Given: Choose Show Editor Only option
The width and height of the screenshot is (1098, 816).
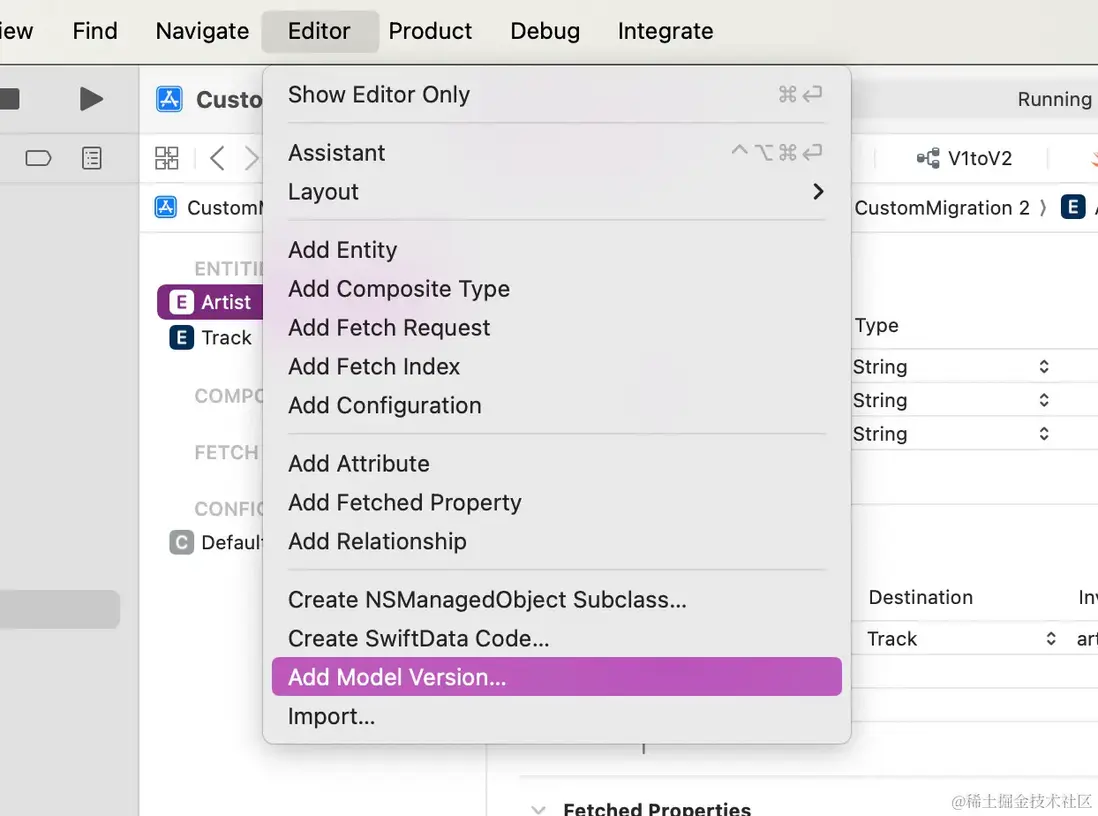Looking at the screenshot, I should click(379, 95).
